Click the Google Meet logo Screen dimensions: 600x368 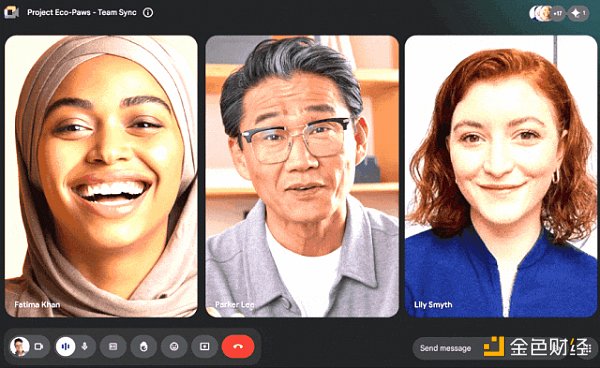click(x=11, y=13)
